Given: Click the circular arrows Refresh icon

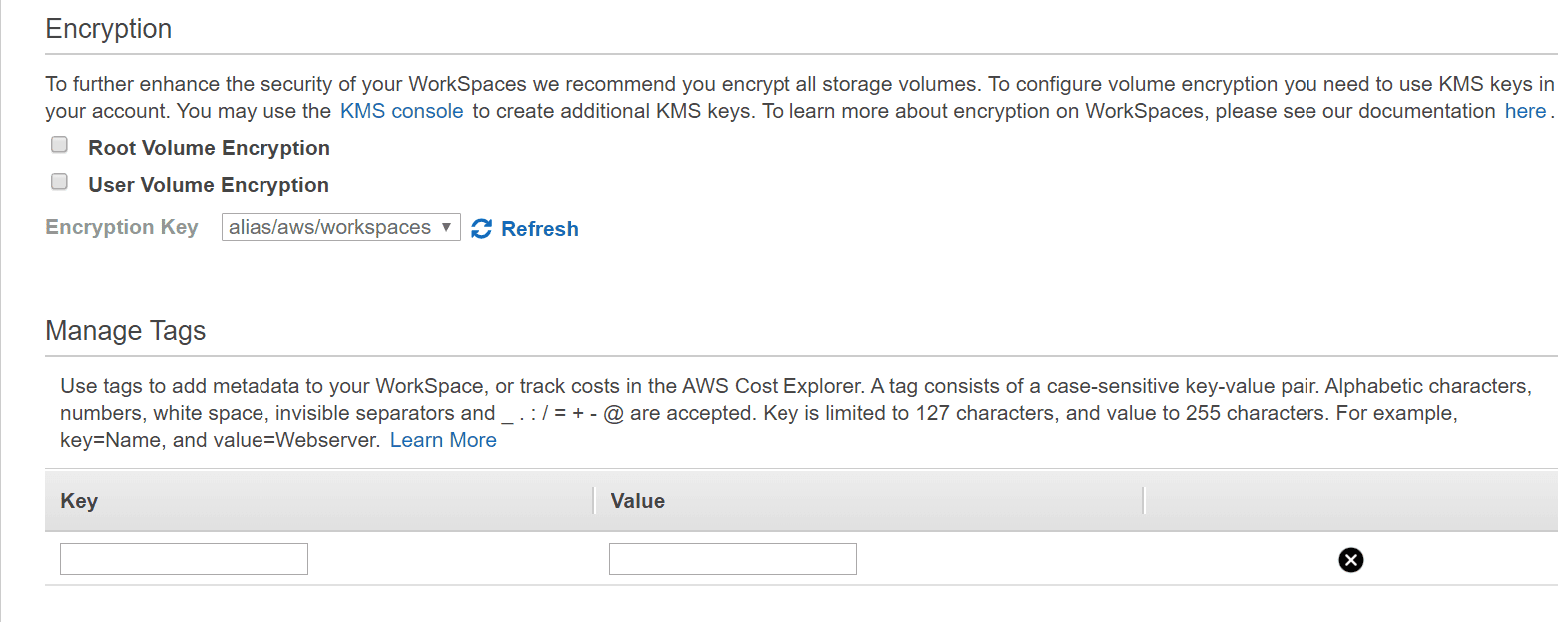Looking at the screenshot, I should [x=481, y=229].
